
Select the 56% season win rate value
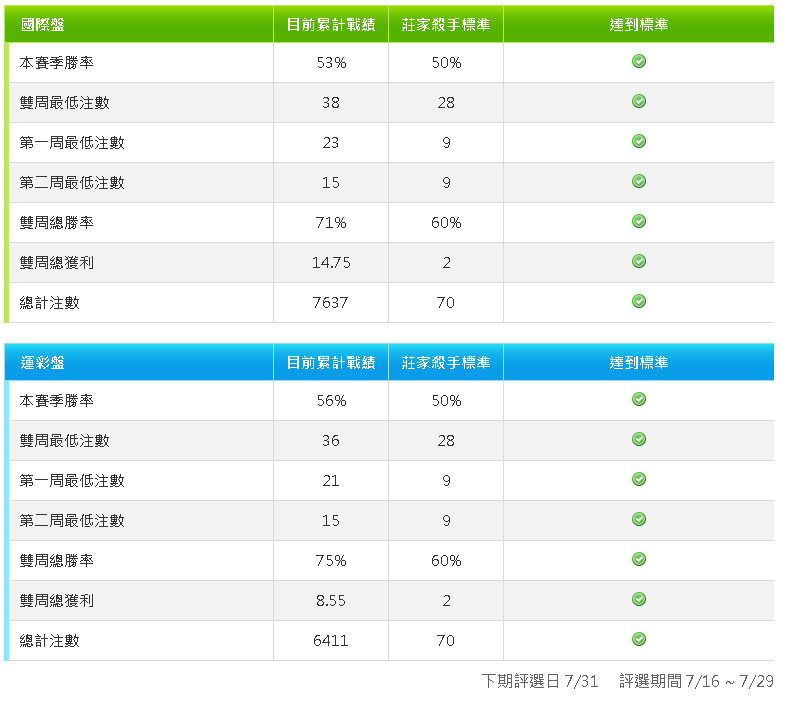[331, 401]
